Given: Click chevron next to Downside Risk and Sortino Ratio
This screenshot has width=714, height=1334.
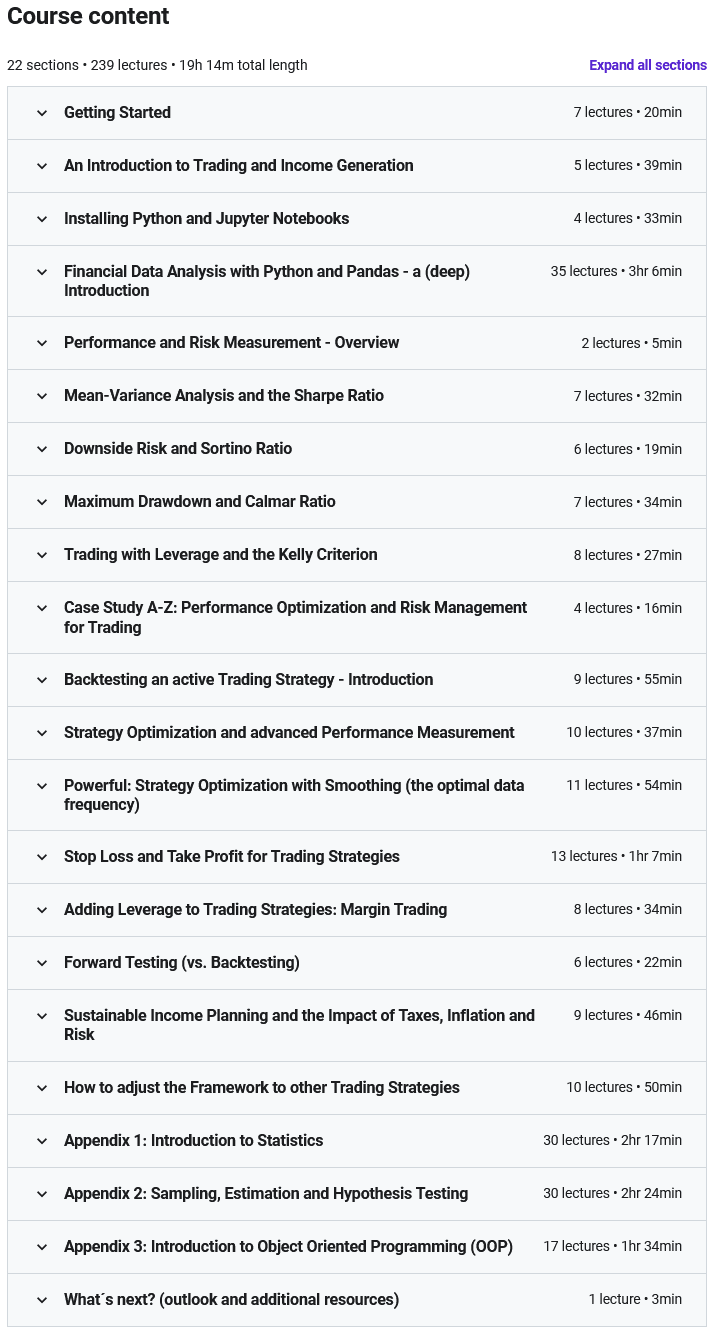Looking at the screenshot, I should point(42,449).
